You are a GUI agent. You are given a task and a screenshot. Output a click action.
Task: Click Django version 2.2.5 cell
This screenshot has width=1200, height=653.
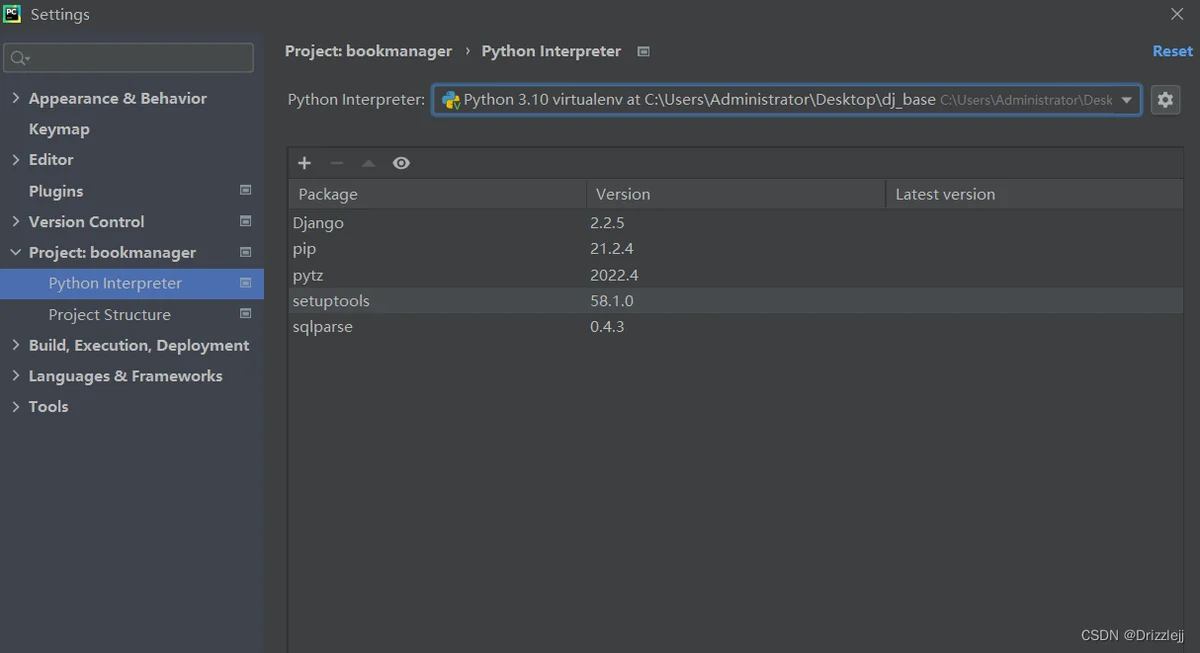tap(607, 223)
